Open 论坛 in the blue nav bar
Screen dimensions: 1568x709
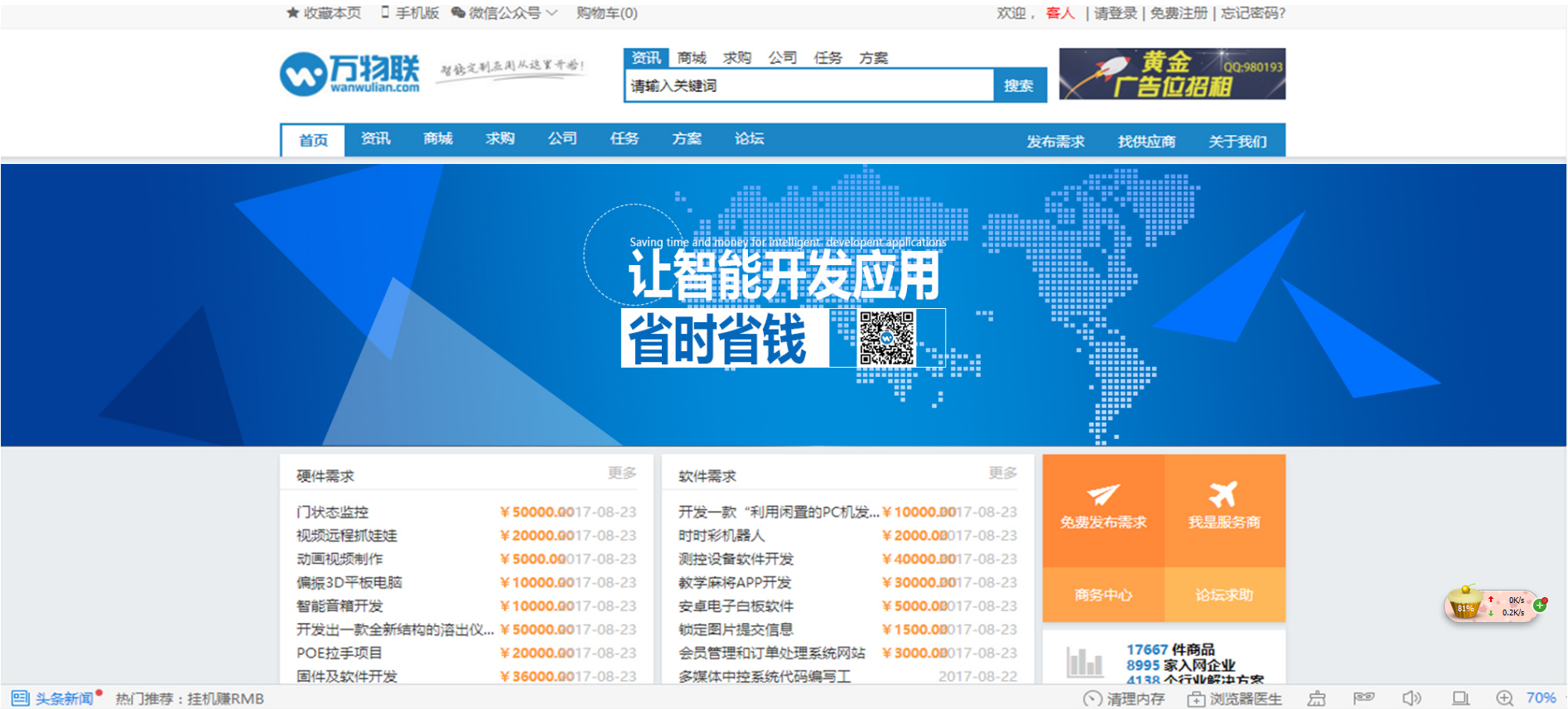pyautogui.click(x=750, y=138)
